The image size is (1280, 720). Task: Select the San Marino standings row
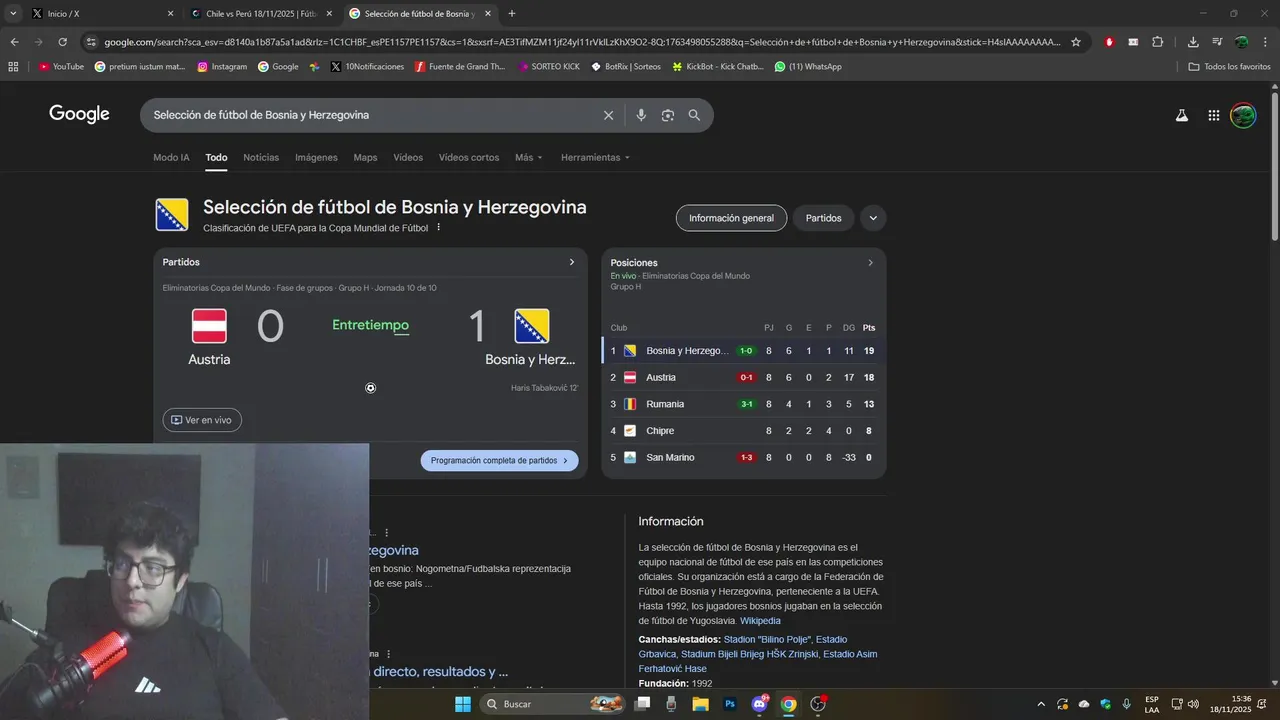point(744,458)
